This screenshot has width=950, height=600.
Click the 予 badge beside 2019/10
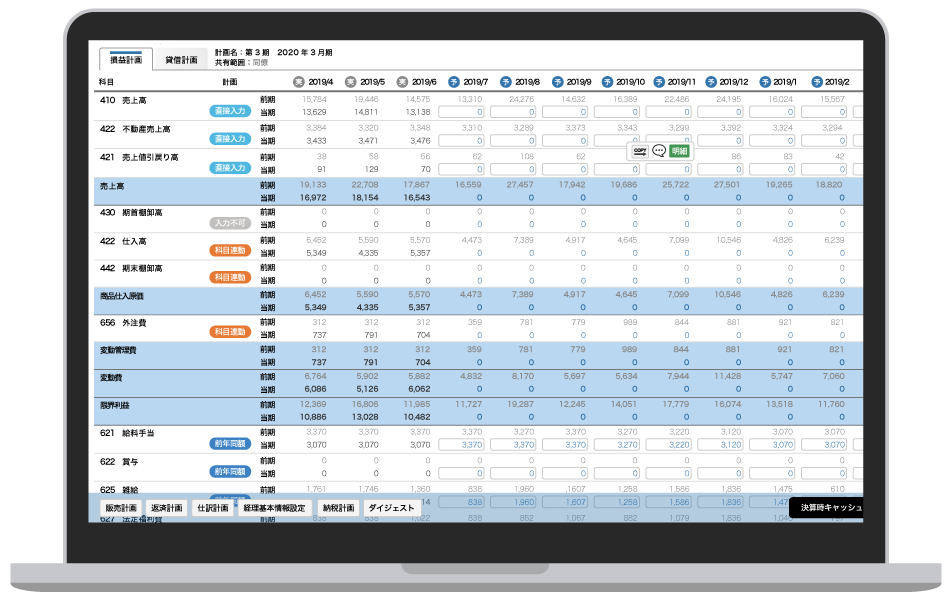[609, 82]
